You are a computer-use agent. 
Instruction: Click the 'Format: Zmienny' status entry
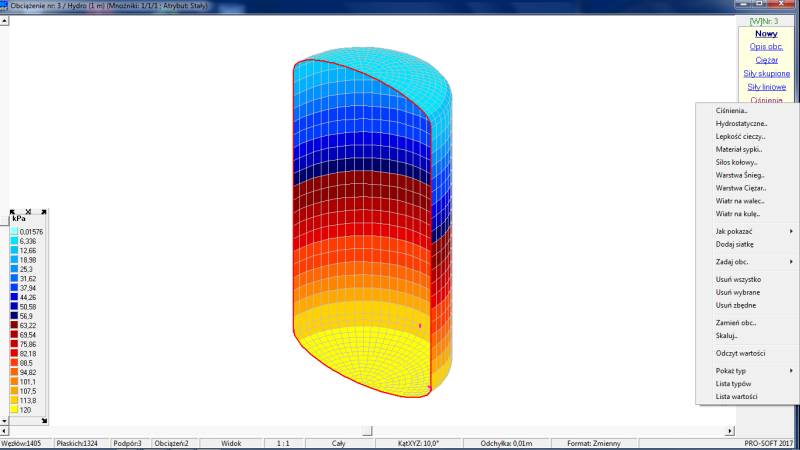click(594, 443)
